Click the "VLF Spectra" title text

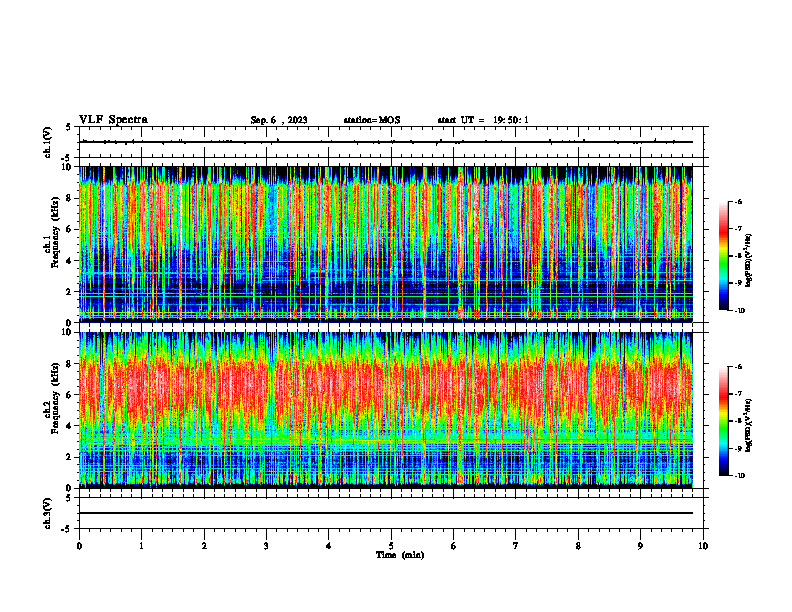113,120
